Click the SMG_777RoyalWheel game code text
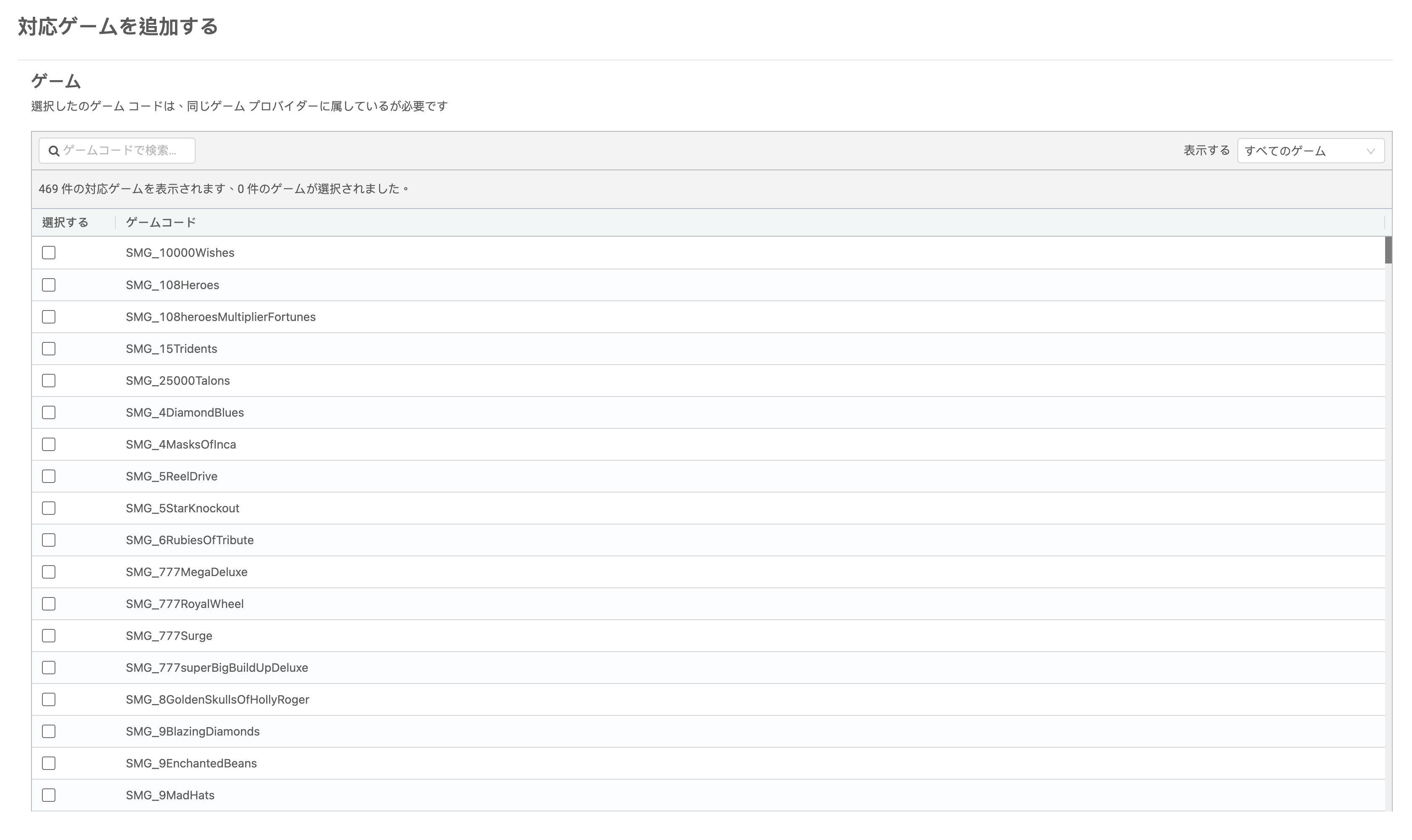 coord(185,604)
